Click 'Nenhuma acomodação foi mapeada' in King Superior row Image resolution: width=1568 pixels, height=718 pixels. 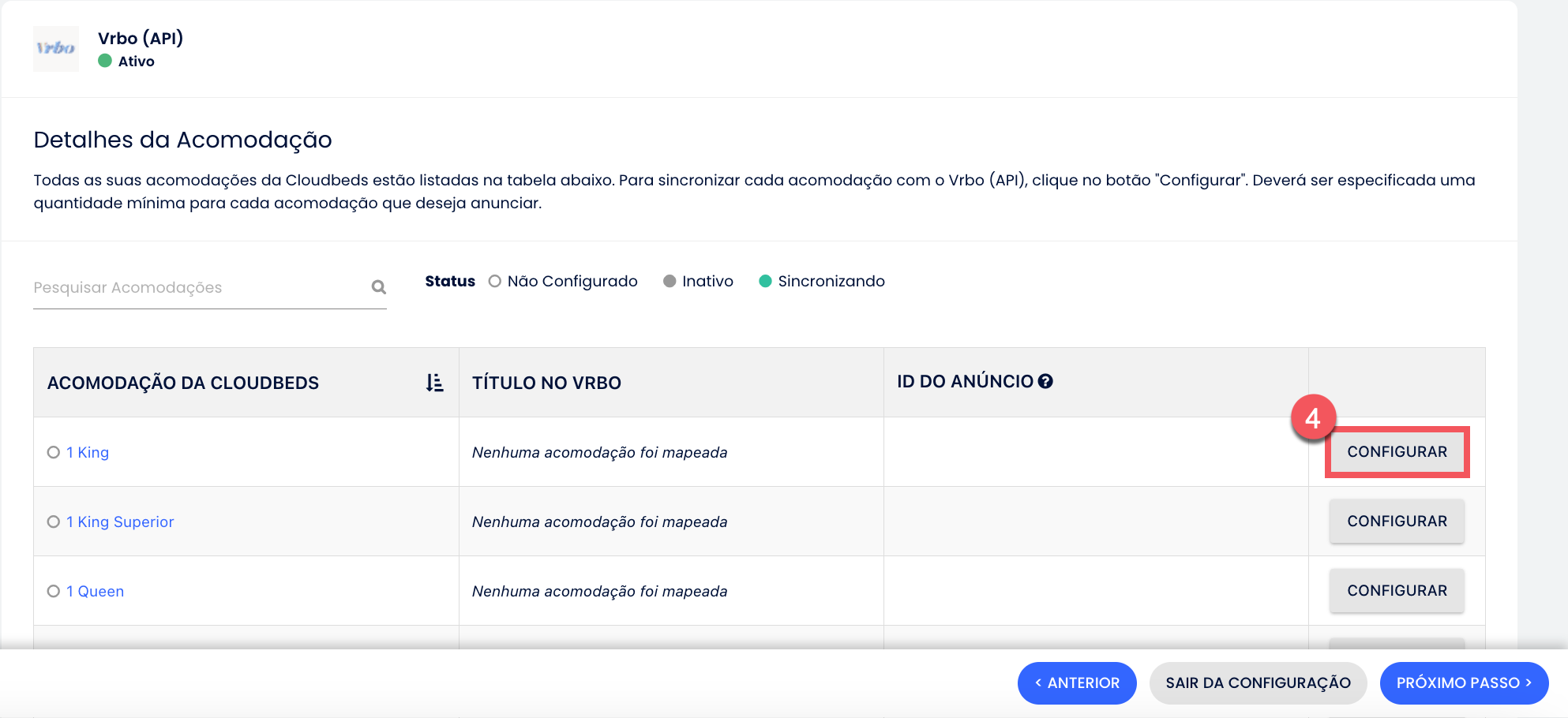point(599,522)
